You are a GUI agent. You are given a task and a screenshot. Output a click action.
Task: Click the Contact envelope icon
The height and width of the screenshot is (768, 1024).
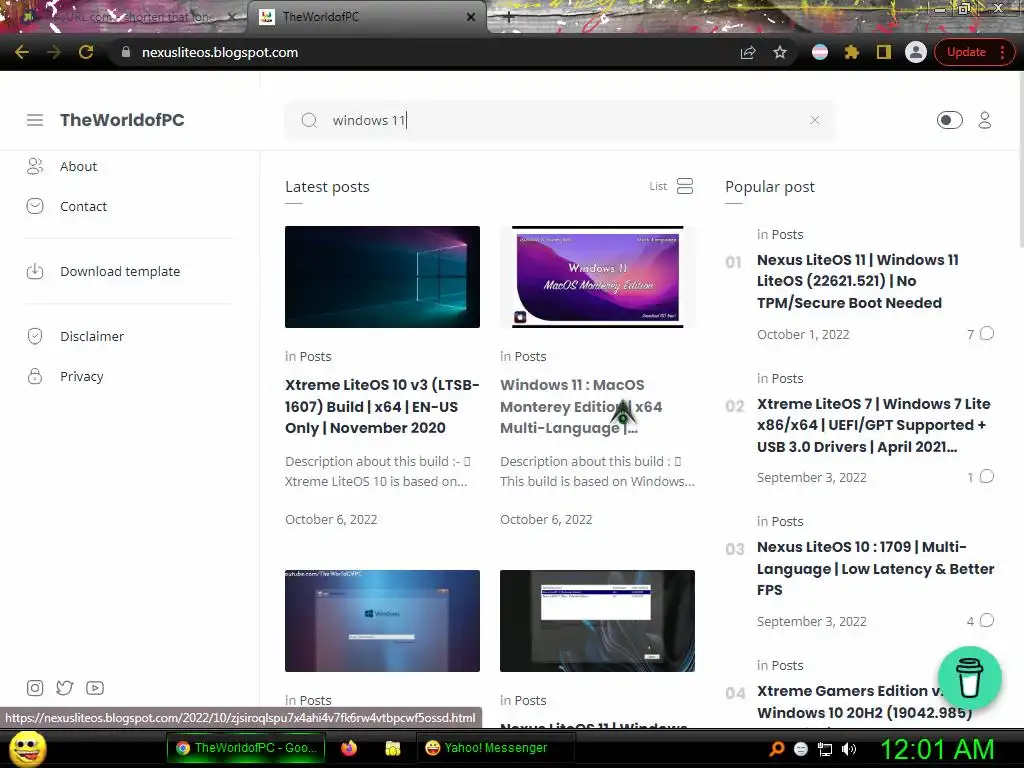[x=35, y=206]
